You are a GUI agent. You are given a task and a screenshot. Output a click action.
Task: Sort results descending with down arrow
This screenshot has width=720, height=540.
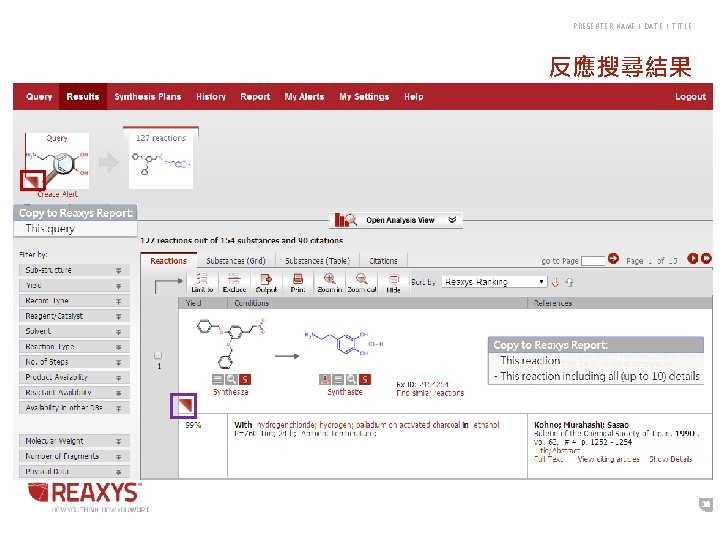[x=555, y=282]
